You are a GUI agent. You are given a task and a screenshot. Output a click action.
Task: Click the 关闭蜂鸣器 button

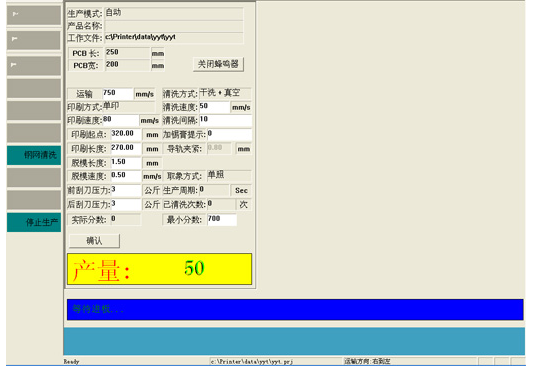(x=218, y=64)
